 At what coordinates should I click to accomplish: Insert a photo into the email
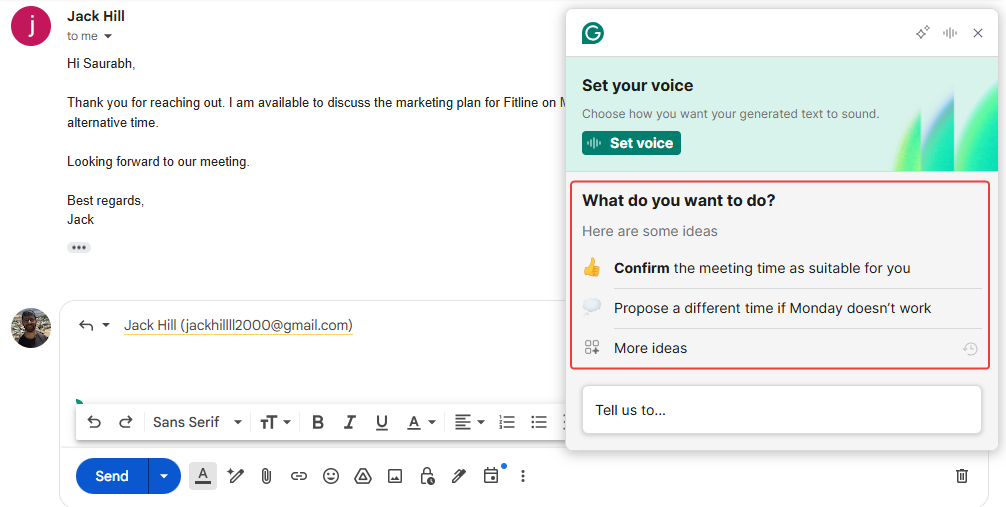[395, 476]
